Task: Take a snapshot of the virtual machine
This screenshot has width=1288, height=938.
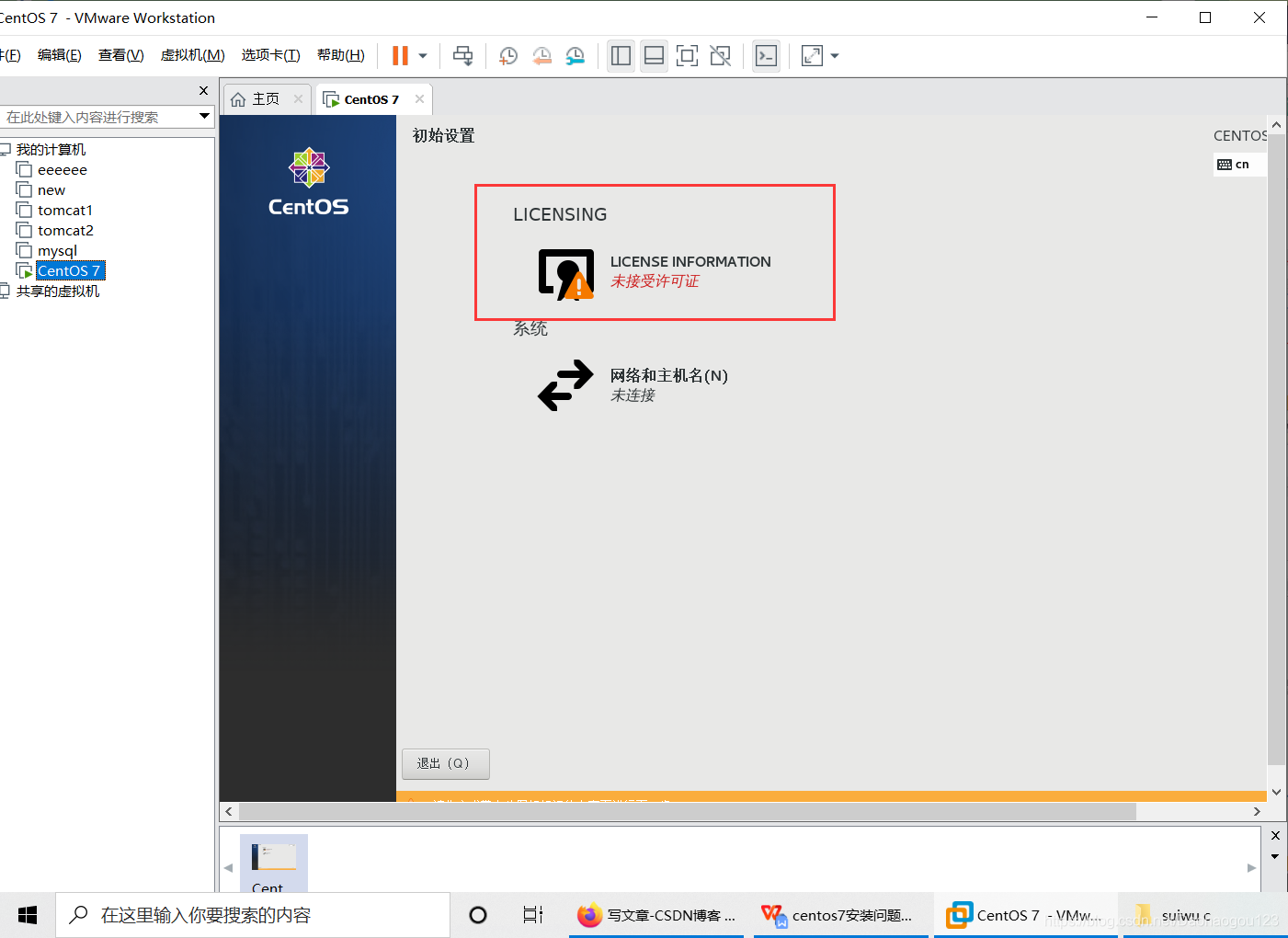Action: pyautogui.click(x=507, y=56)
